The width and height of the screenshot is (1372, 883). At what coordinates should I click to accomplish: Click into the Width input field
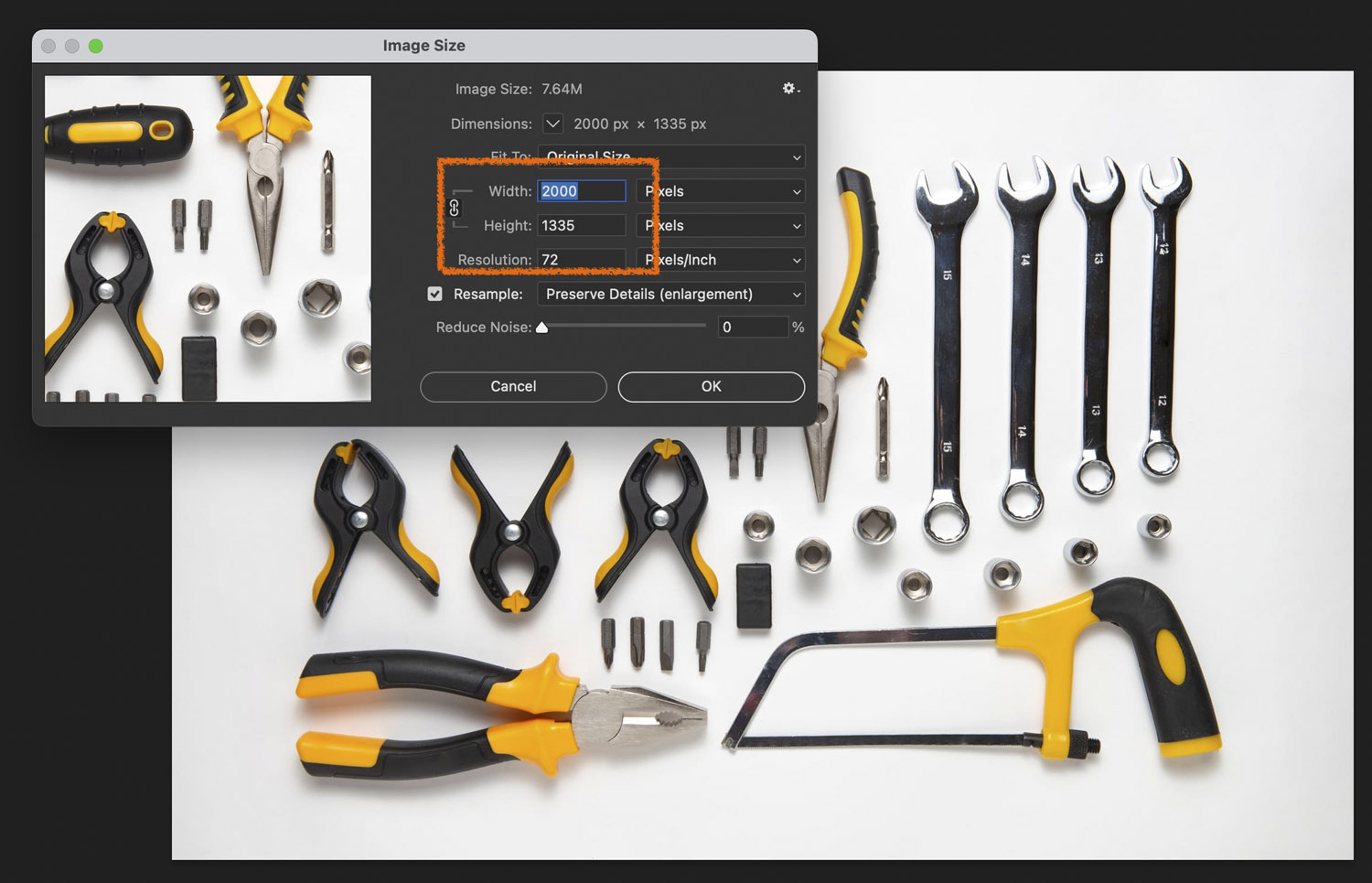click(582, 191)
